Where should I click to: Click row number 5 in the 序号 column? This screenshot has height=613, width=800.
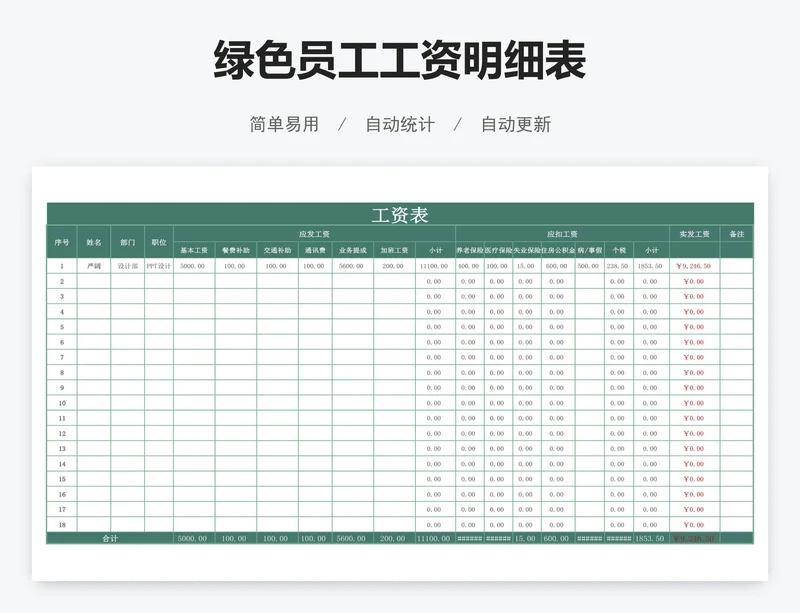tap(62, 327)
